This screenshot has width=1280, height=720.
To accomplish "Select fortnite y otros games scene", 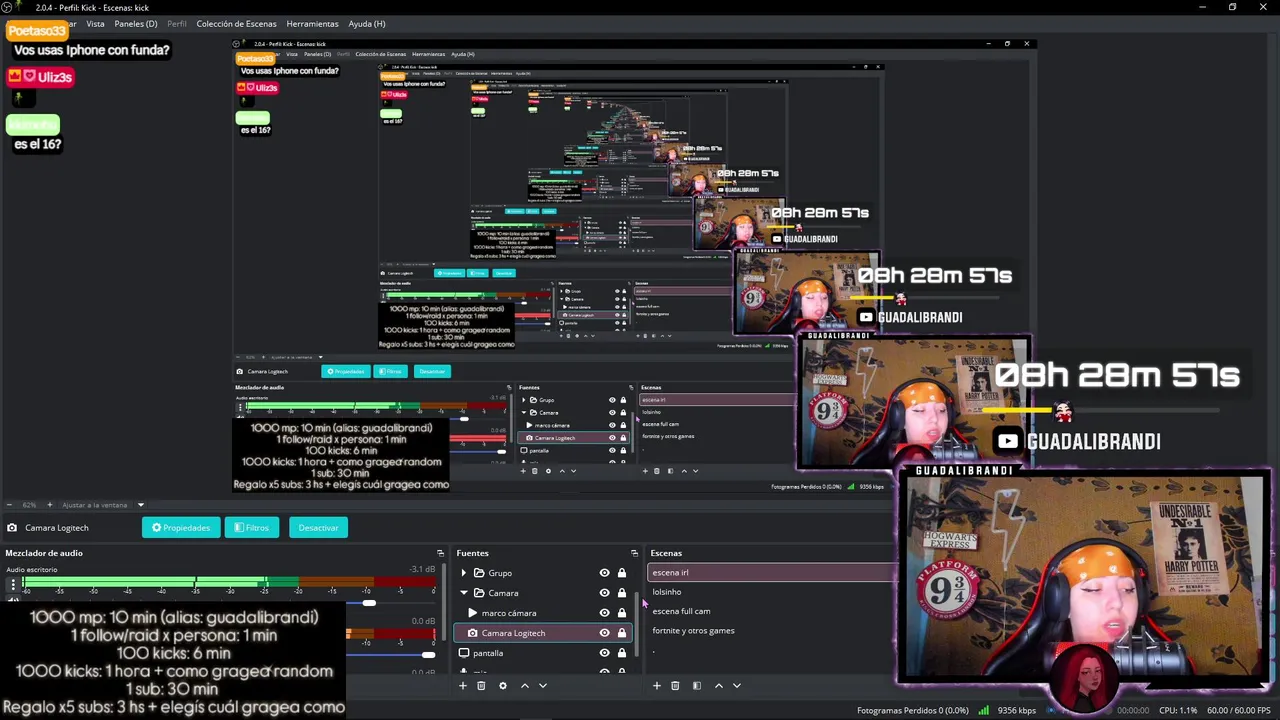I will pos(693,631).
